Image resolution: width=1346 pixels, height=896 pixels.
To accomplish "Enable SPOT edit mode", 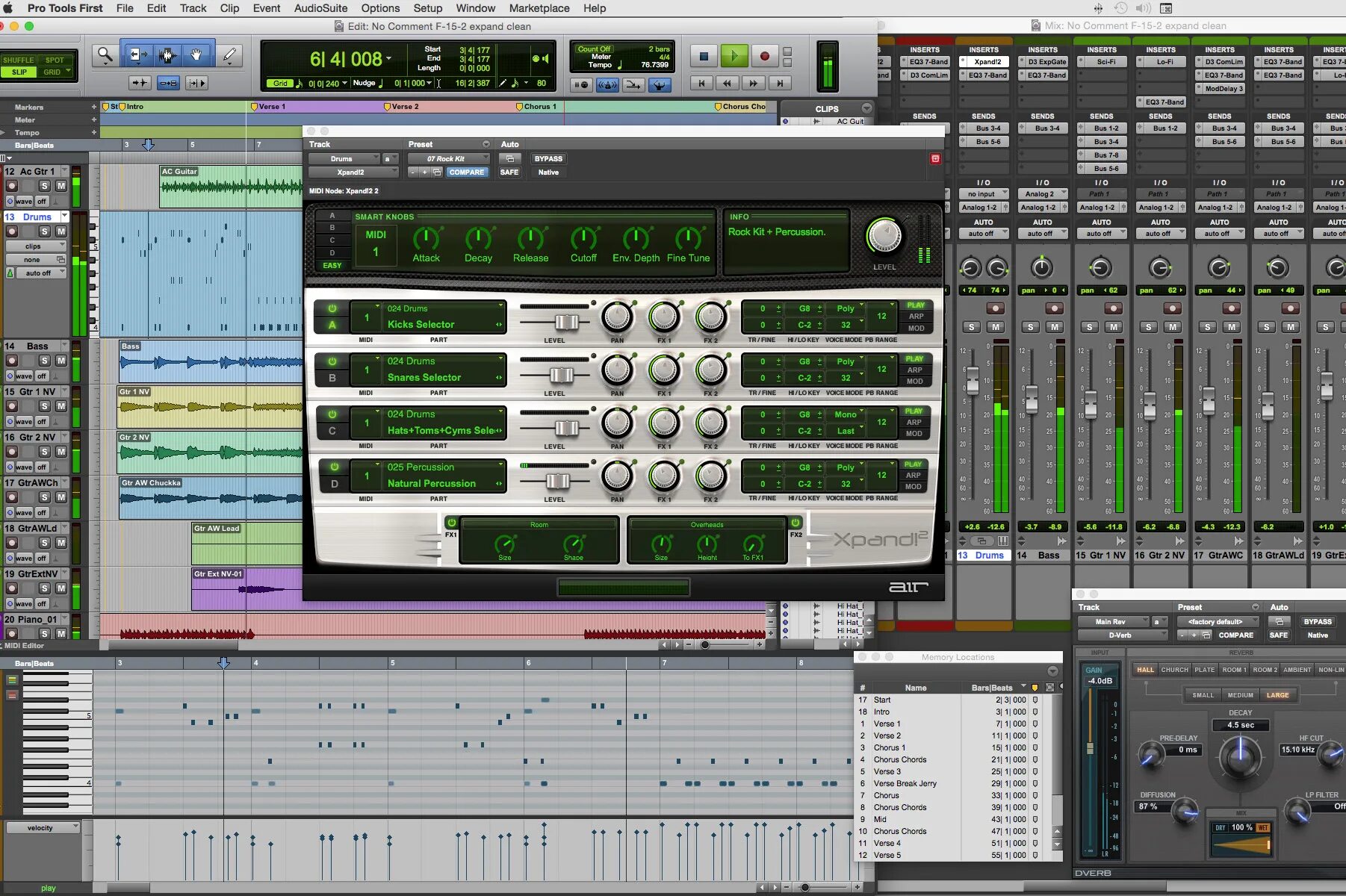I will (55, 60).
